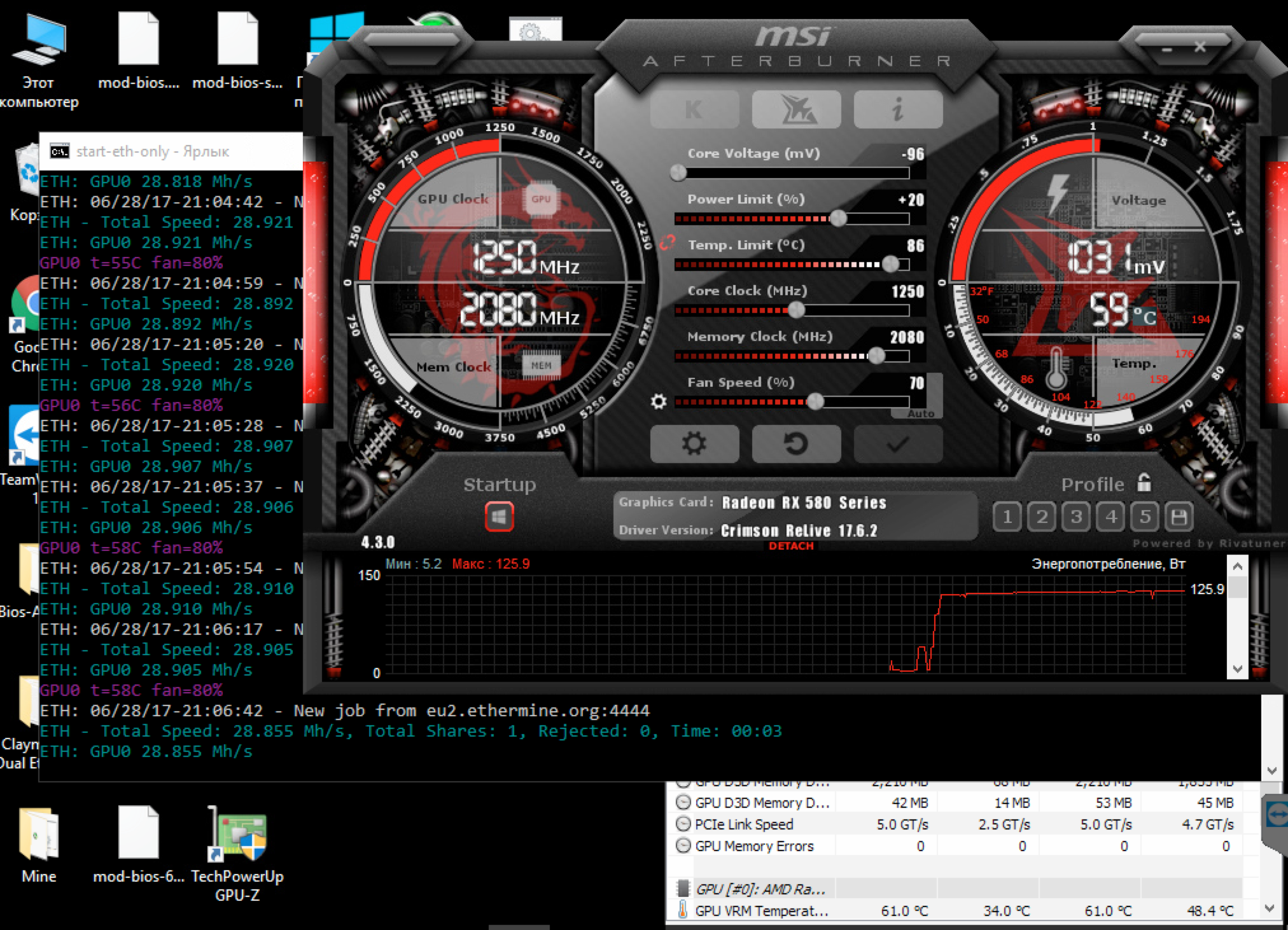Screen dimensions: 1288x930
Task: Click the MSI Afterburner logo button
Action: coord(796,109)
